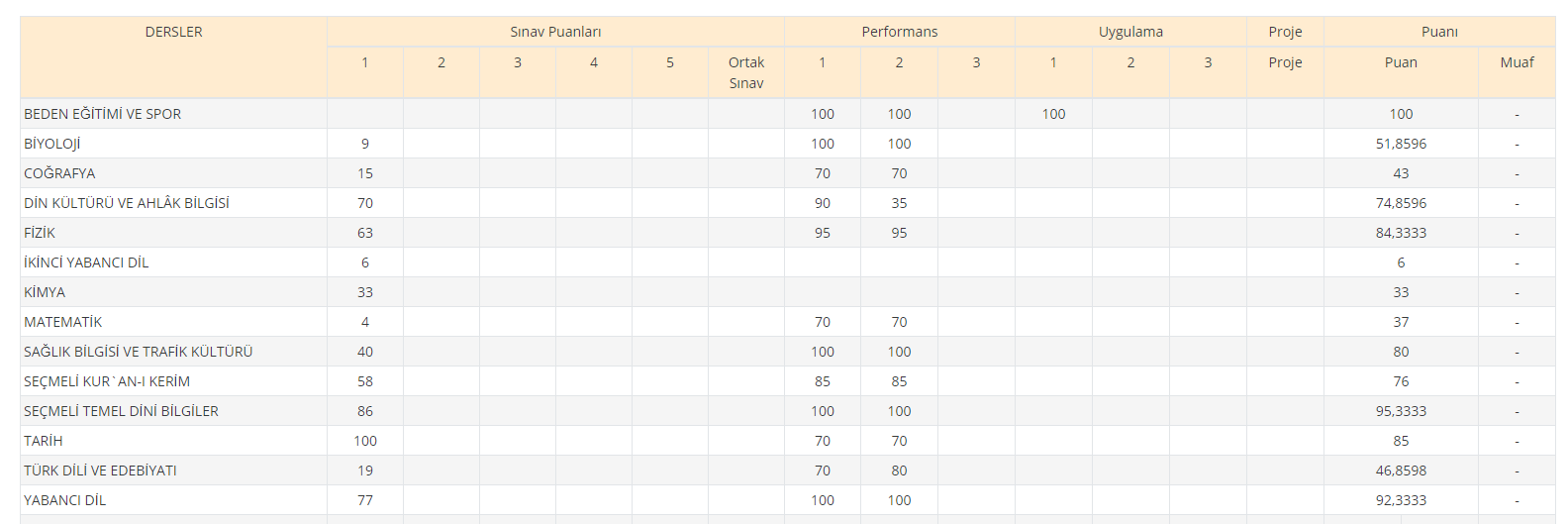Select the Performans group header

(x=899, y=32)
